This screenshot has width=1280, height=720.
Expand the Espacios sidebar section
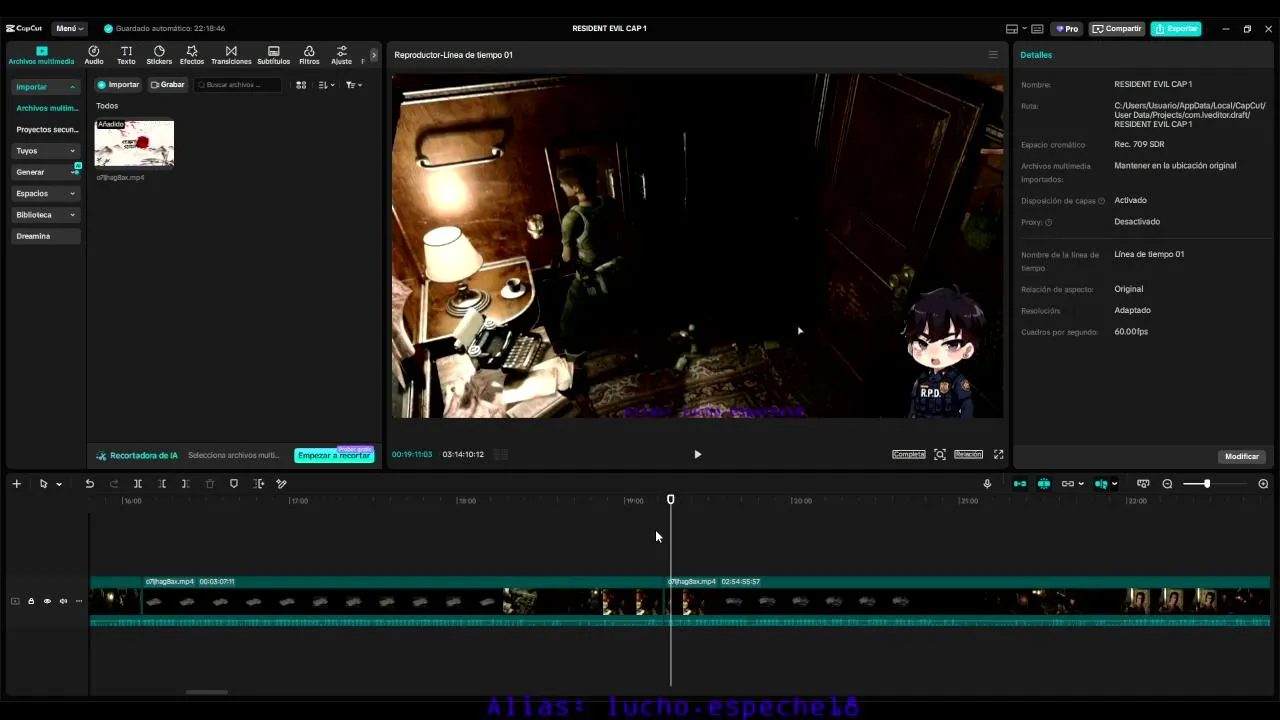click(x=46, y=193)
